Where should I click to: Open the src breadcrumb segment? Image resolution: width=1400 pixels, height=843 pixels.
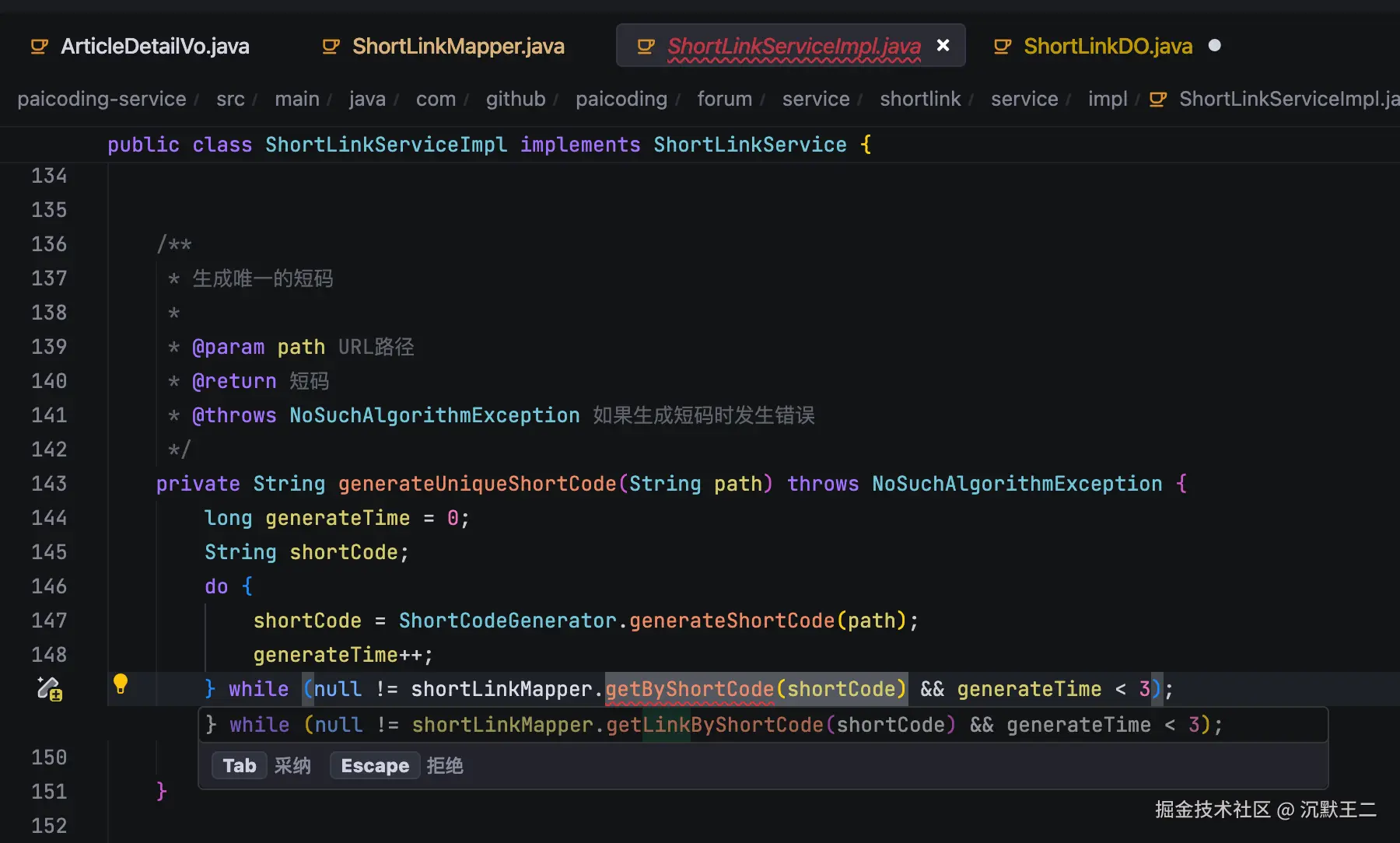point(230,100)
